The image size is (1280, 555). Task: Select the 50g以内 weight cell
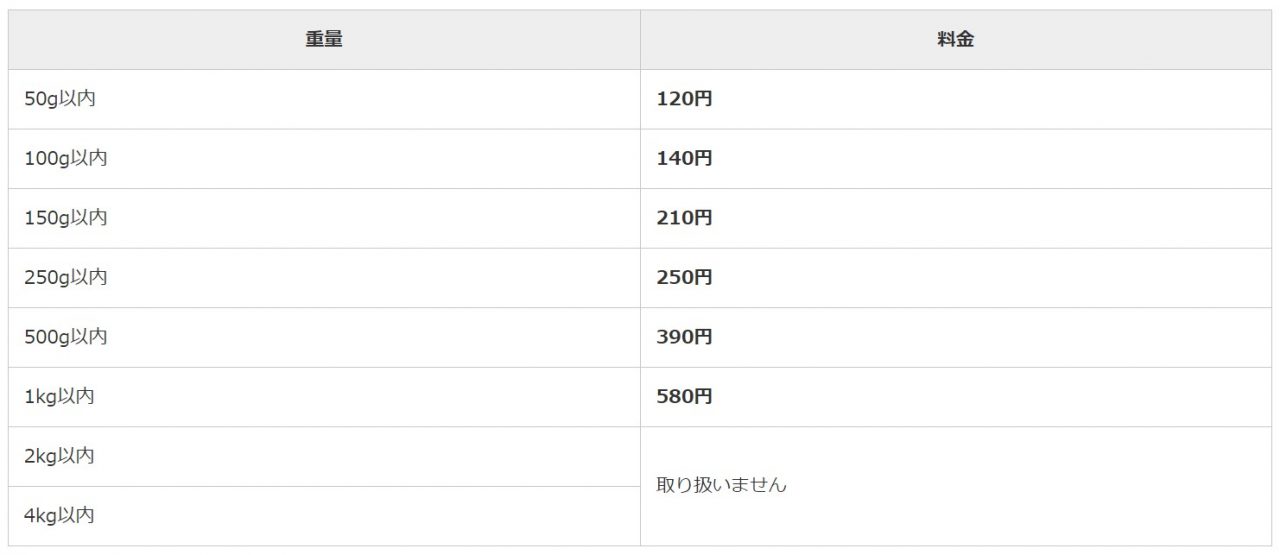(60, 99)
